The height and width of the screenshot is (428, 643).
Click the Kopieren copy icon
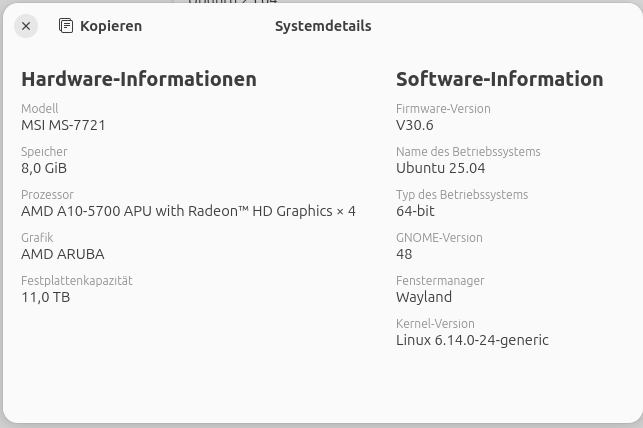66,26
